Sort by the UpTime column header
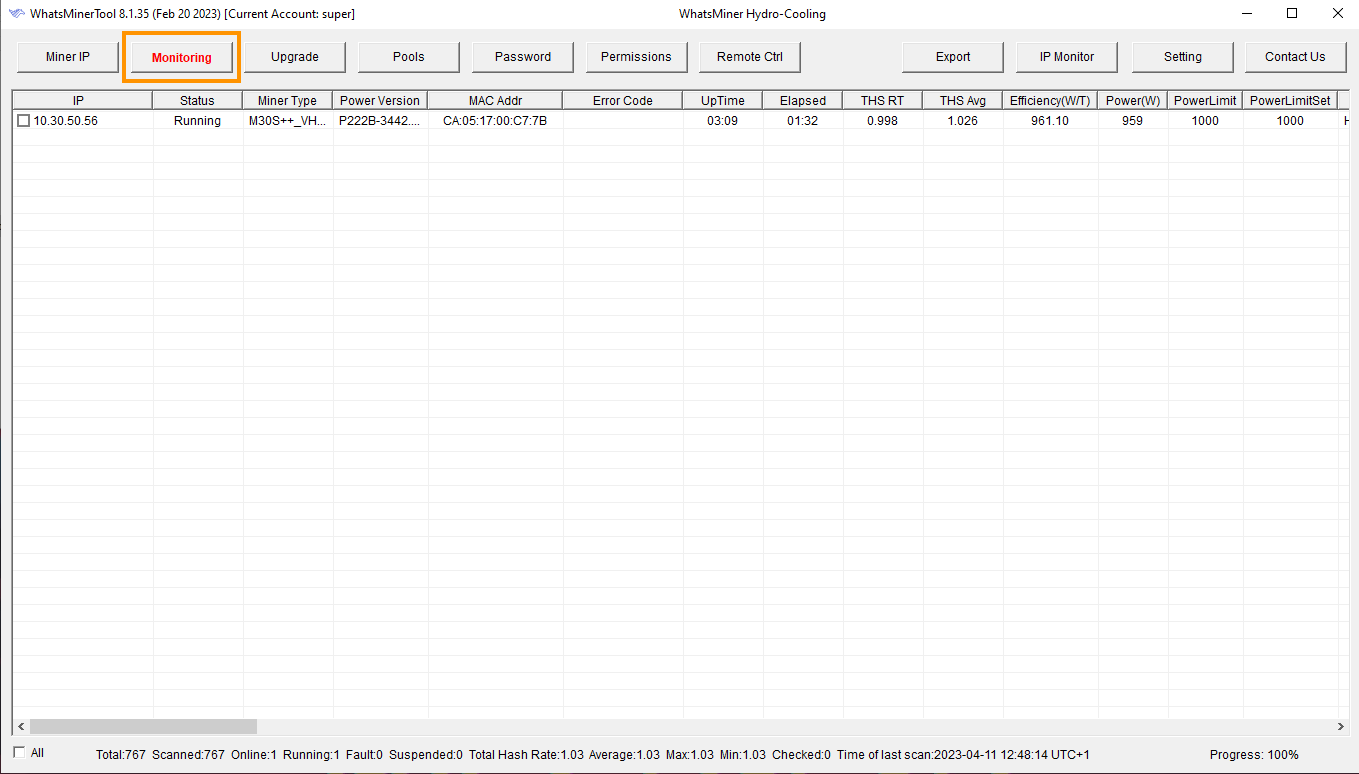Screen dimensions: 1359x774 tap(722, 100)
